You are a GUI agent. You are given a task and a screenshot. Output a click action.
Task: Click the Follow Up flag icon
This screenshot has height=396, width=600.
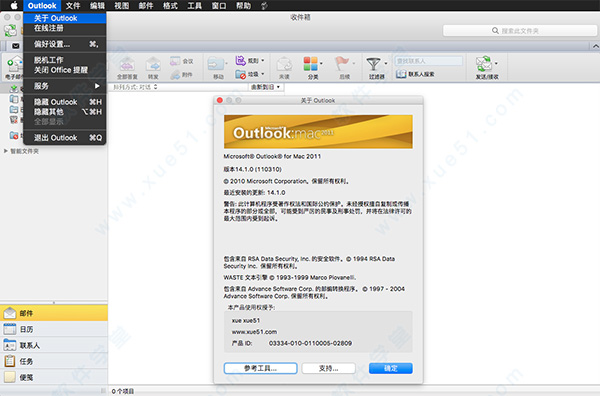341,64
